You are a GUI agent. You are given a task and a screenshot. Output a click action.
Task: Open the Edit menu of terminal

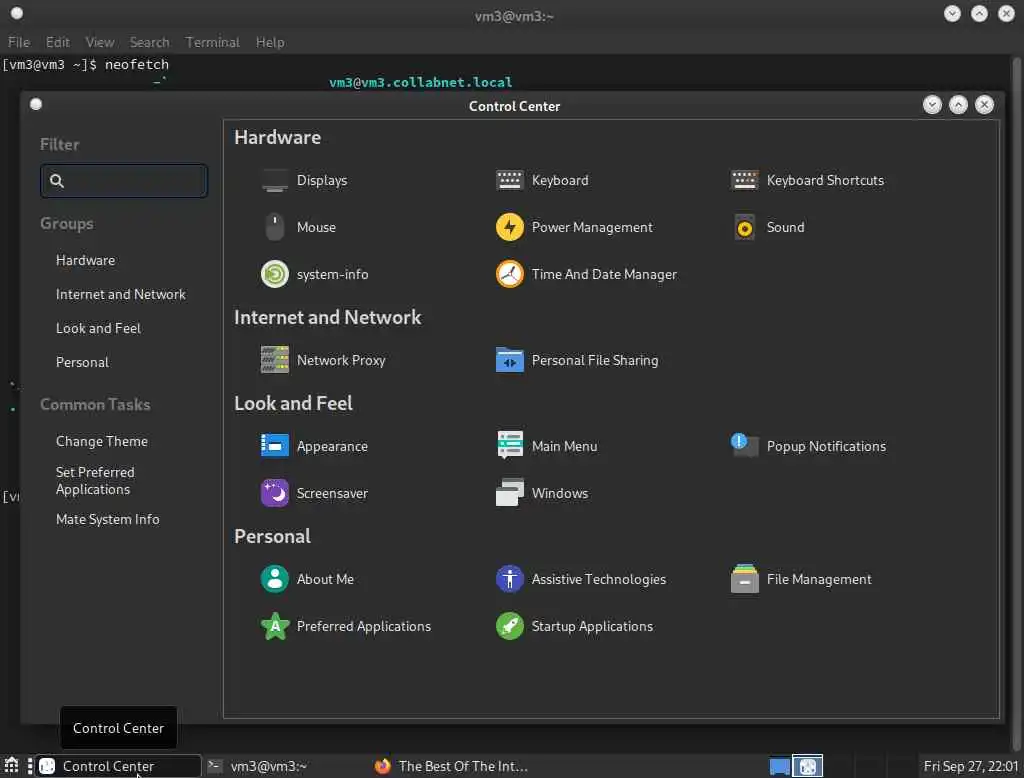[57, 42]
